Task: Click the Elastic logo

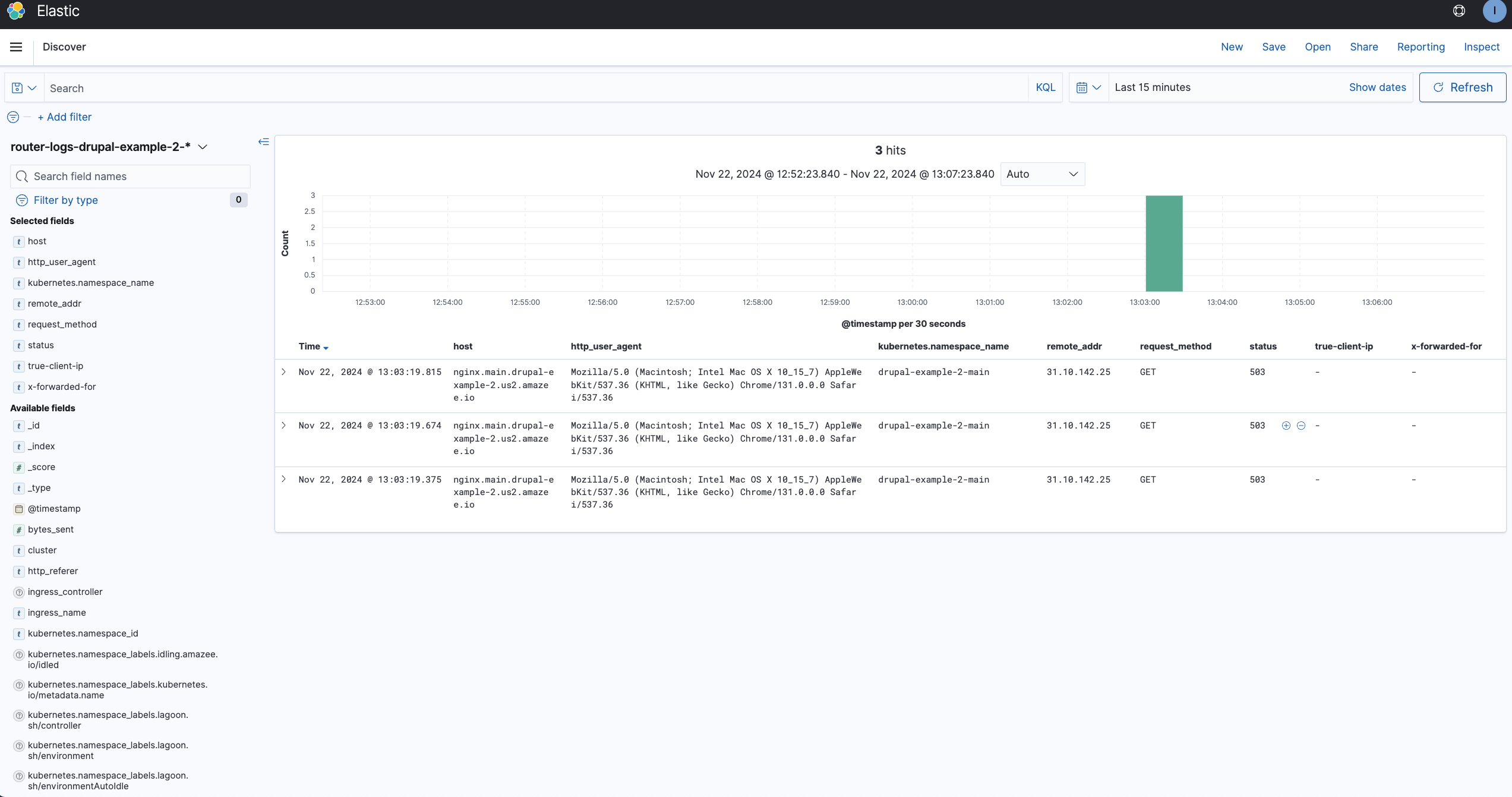Action: [15, 11]
